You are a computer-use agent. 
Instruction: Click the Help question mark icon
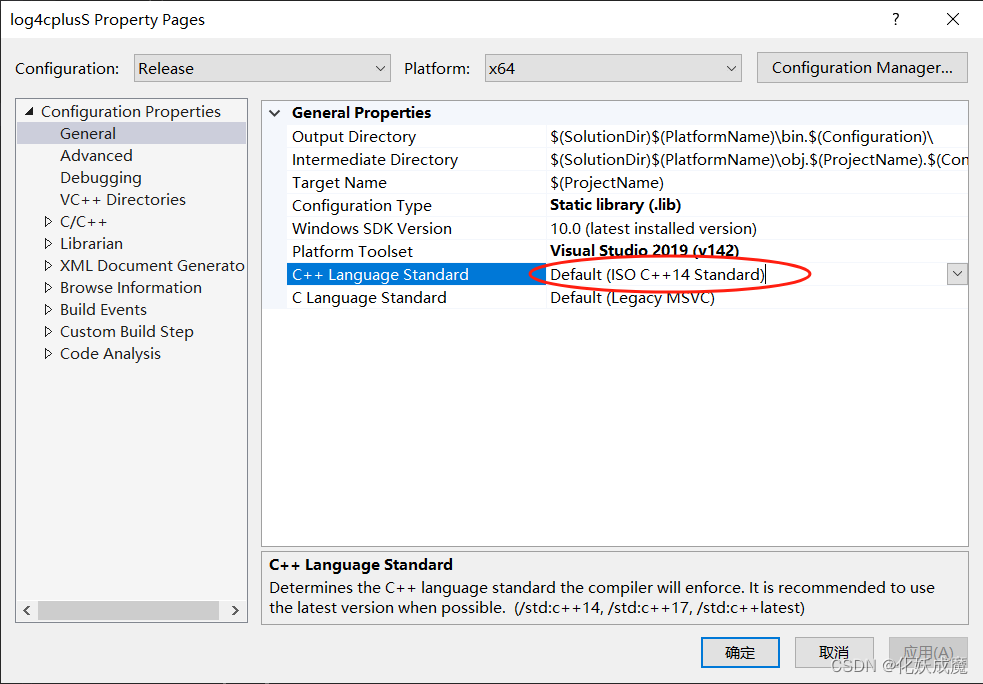[x=895, y=19]
